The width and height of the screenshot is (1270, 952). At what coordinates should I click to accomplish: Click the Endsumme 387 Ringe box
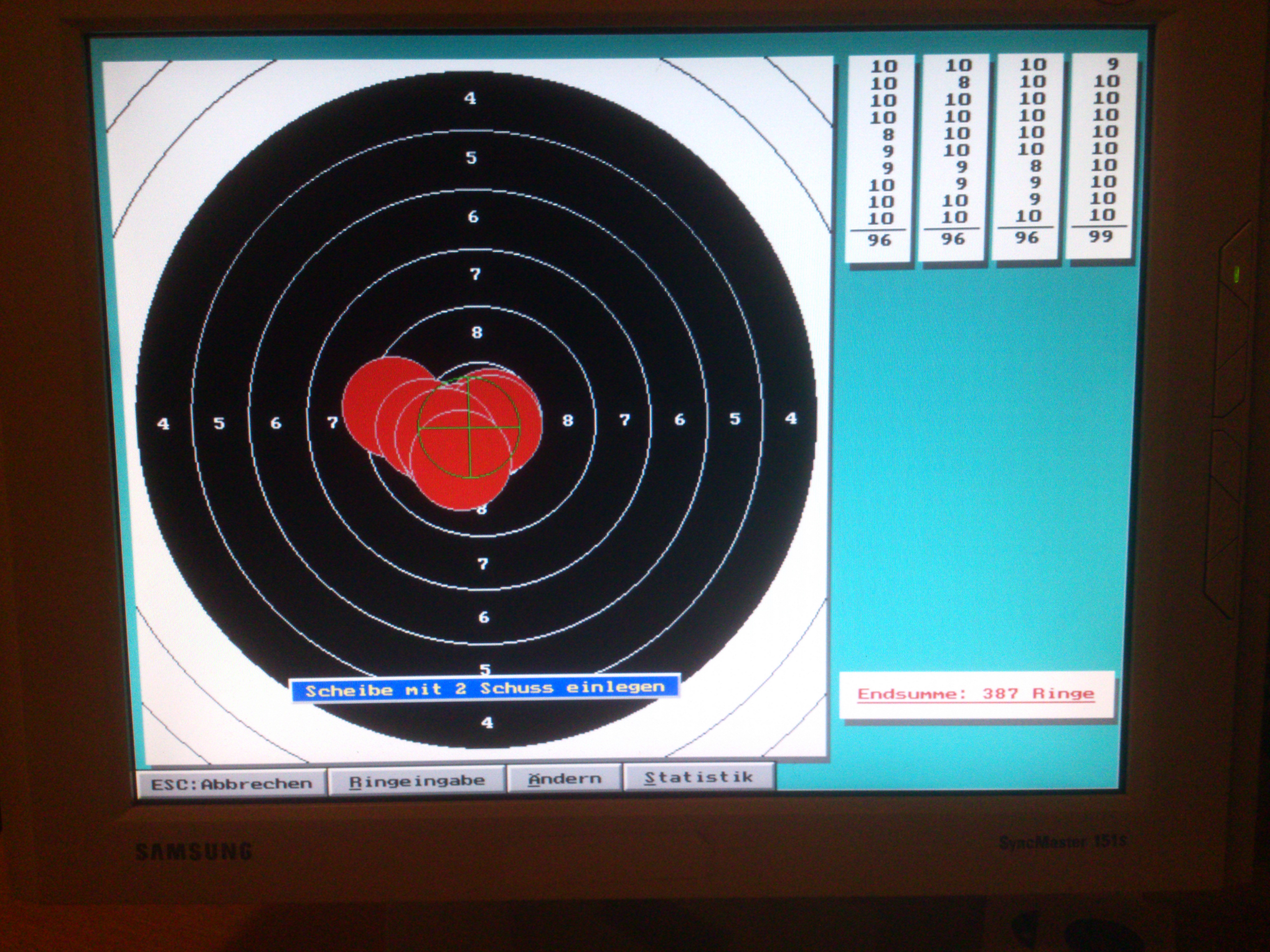(x=976, y=694)
